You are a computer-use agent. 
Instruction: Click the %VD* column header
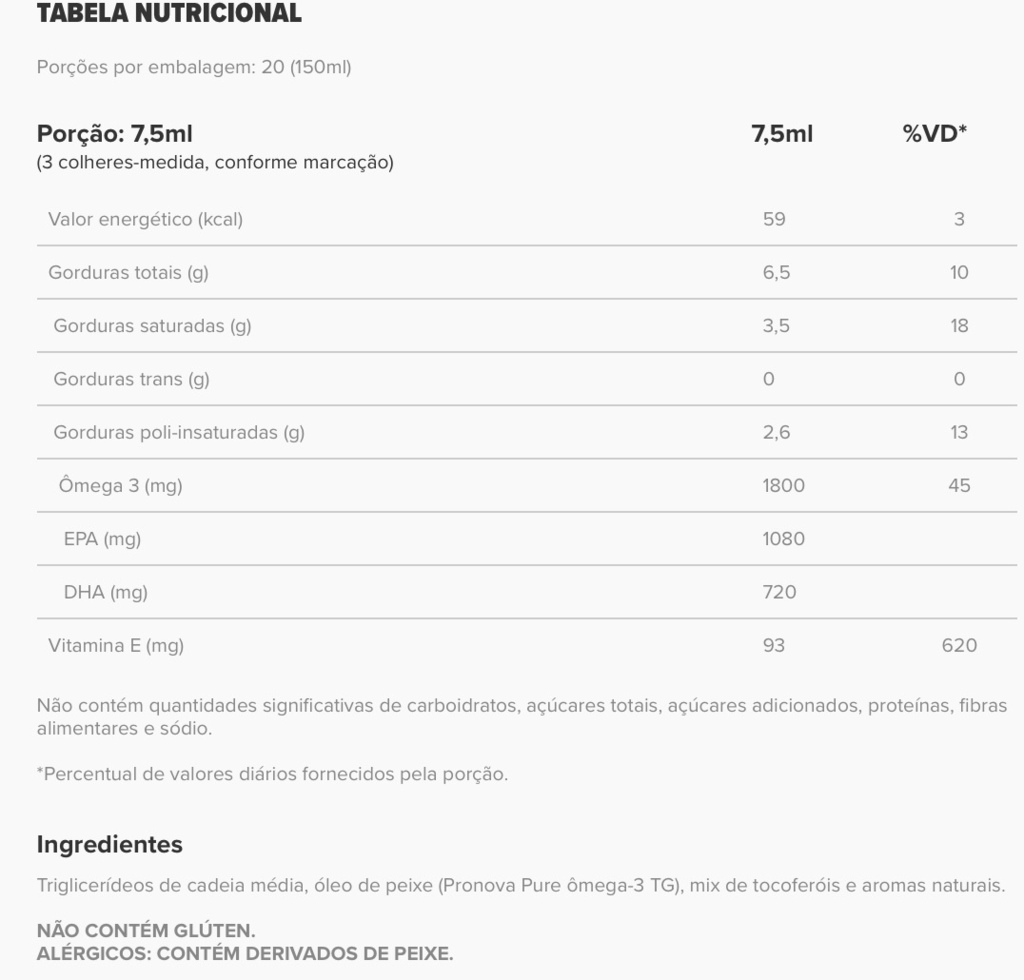[935, 134]
